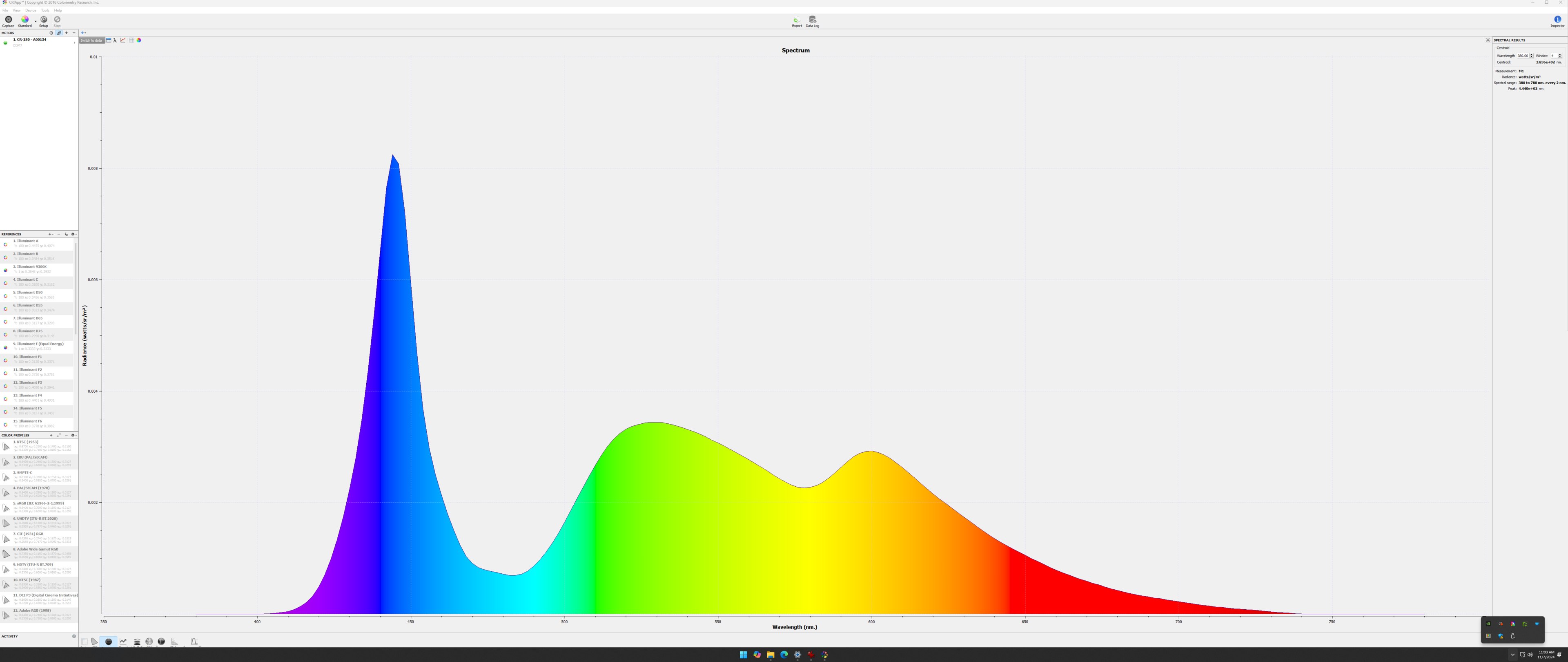The image size is (1568, 662).
Task: Add a color profile with plus icon
Action: coord(51,435)
